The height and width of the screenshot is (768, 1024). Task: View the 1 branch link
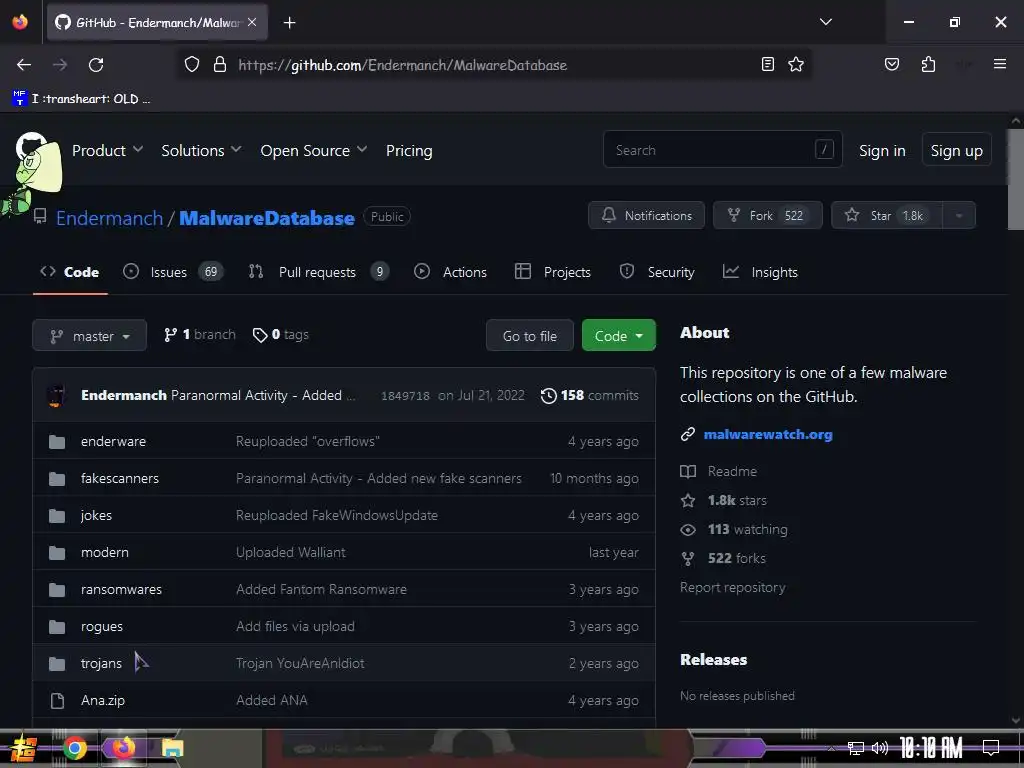coord(199,334)
